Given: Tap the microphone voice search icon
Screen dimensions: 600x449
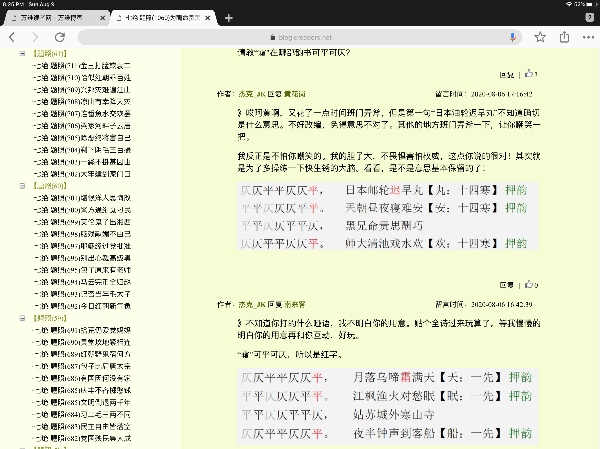Looking at the screenshot, I should point(513,37).
